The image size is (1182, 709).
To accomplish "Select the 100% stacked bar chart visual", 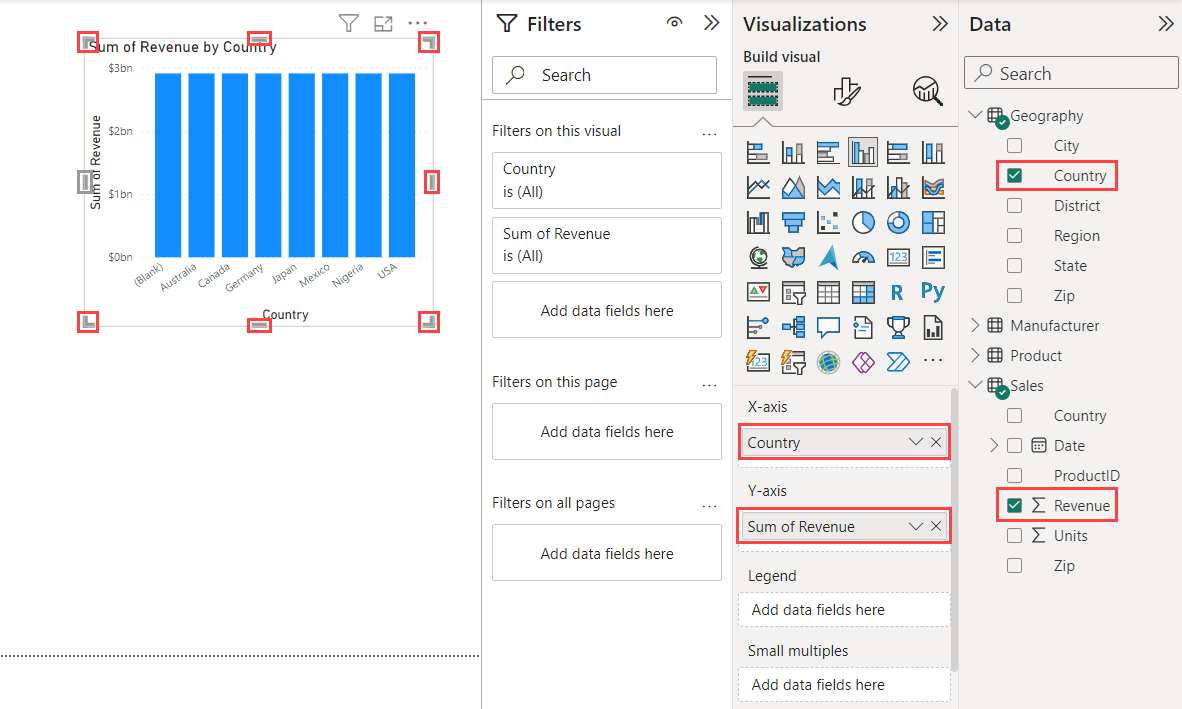I will tap(898, 153).
